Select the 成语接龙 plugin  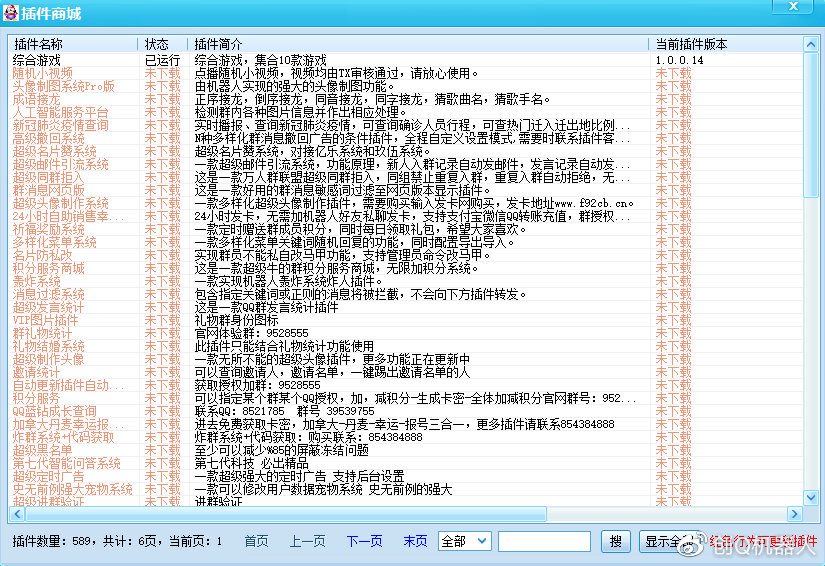point(36,99)
